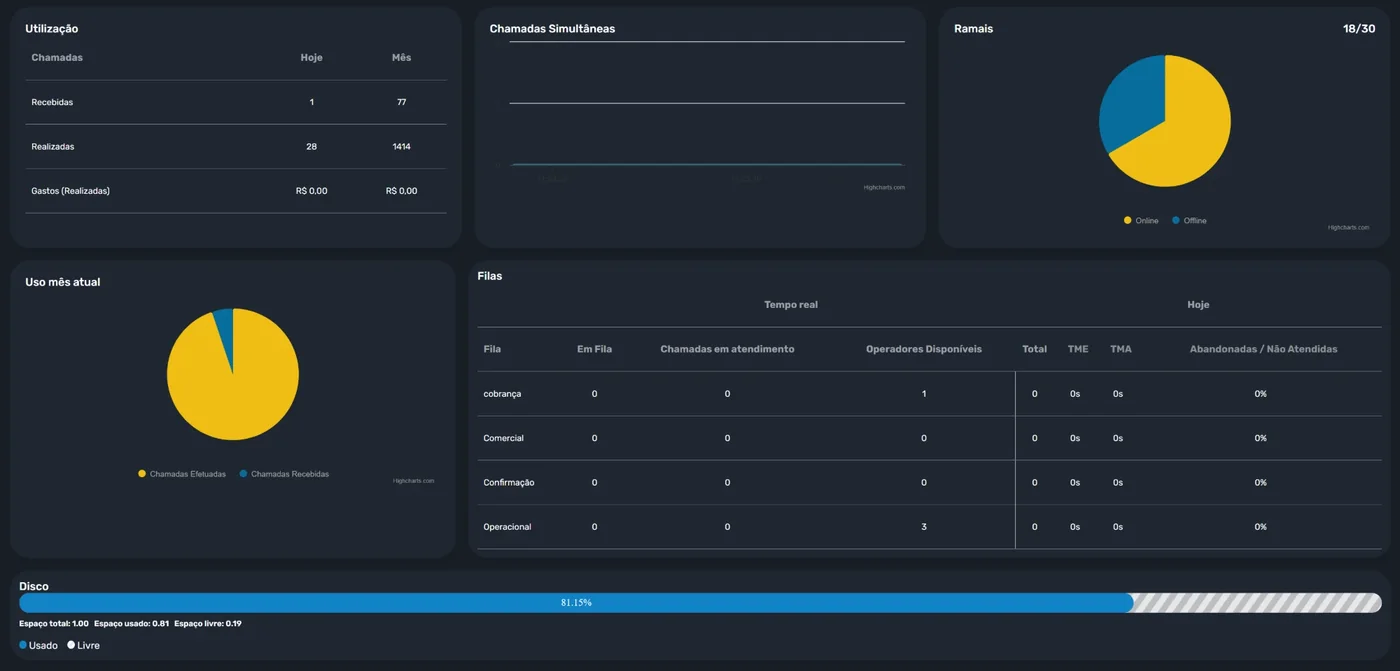
Task: Select the Total column header
Action: [1034, 349]
